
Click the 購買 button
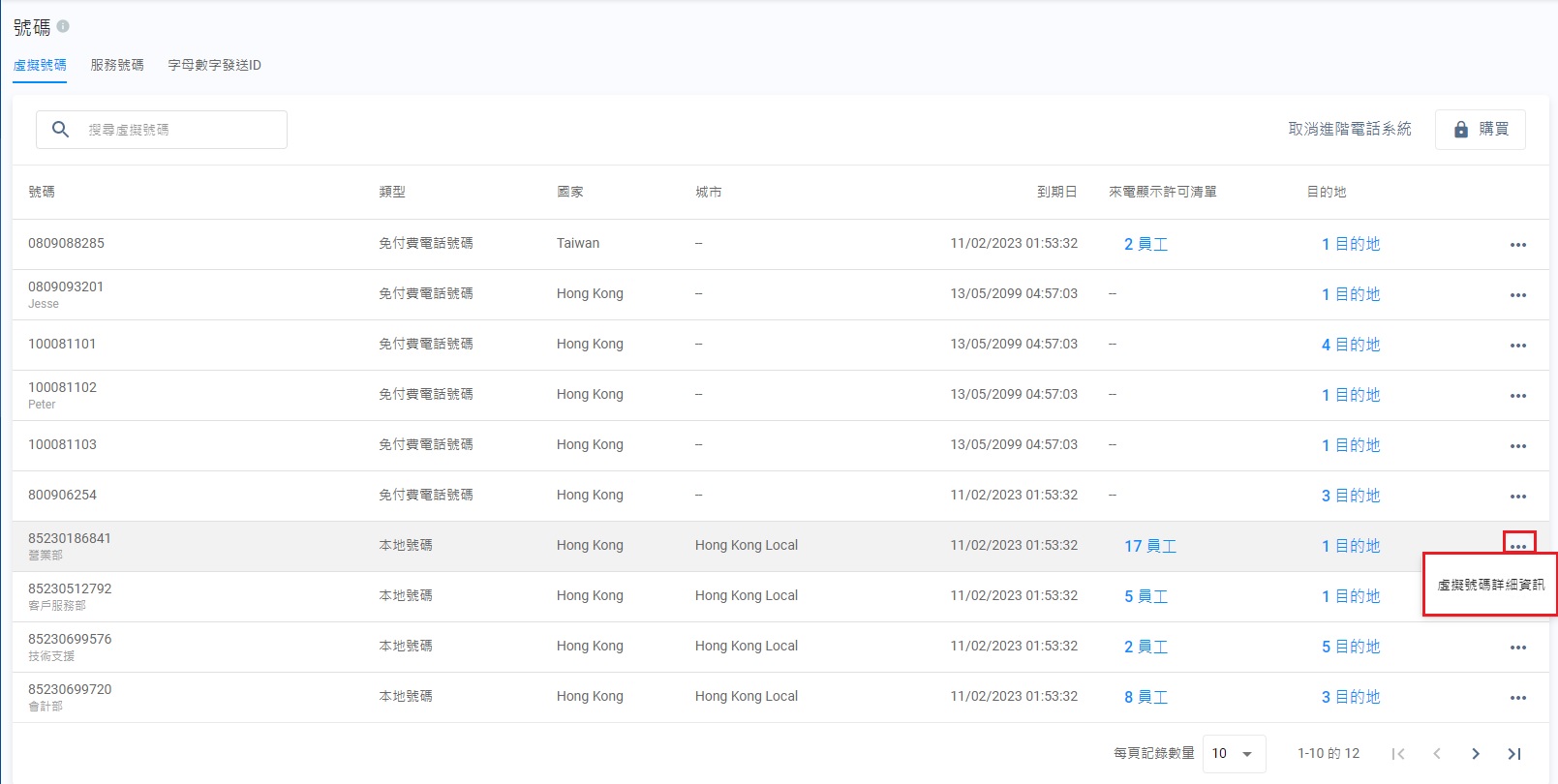[1480, 130]
